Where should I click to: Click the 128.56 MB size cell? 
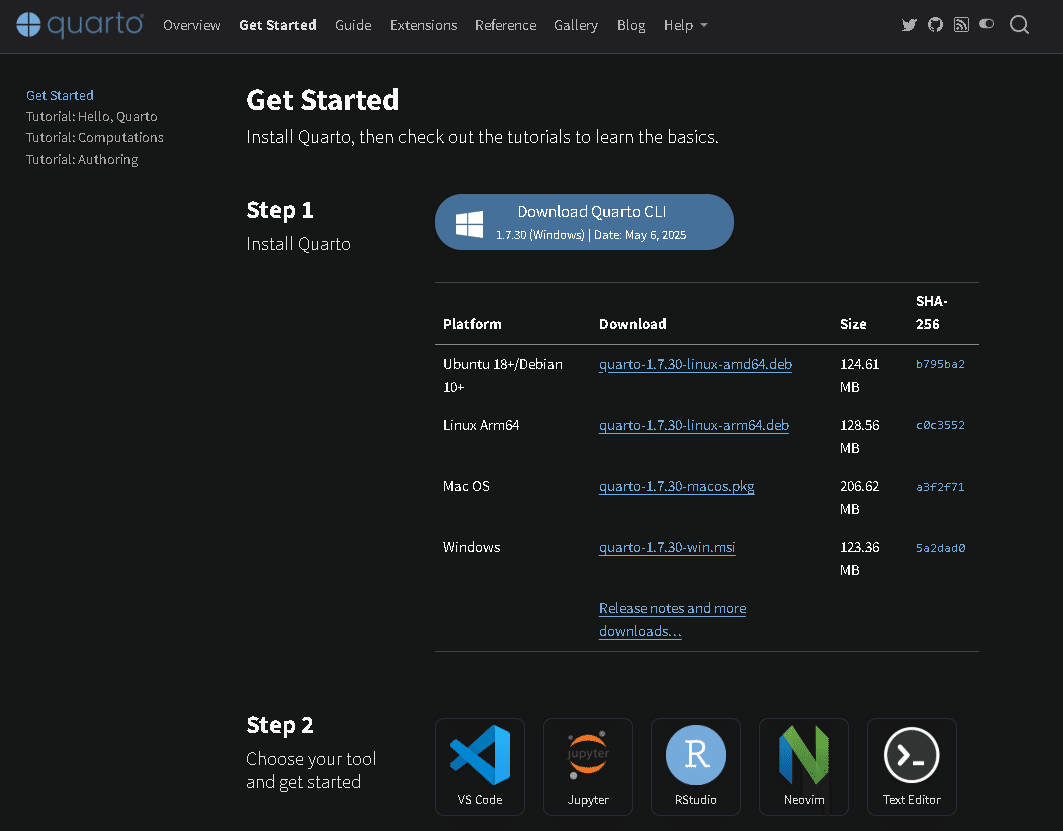[860, 437]
